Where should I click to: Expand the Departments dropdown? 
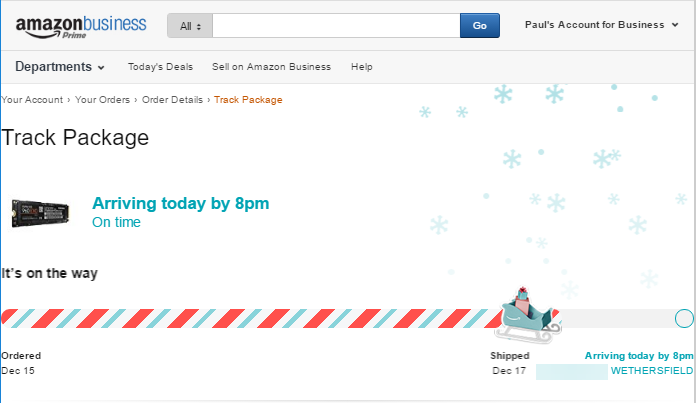(60, 67)
